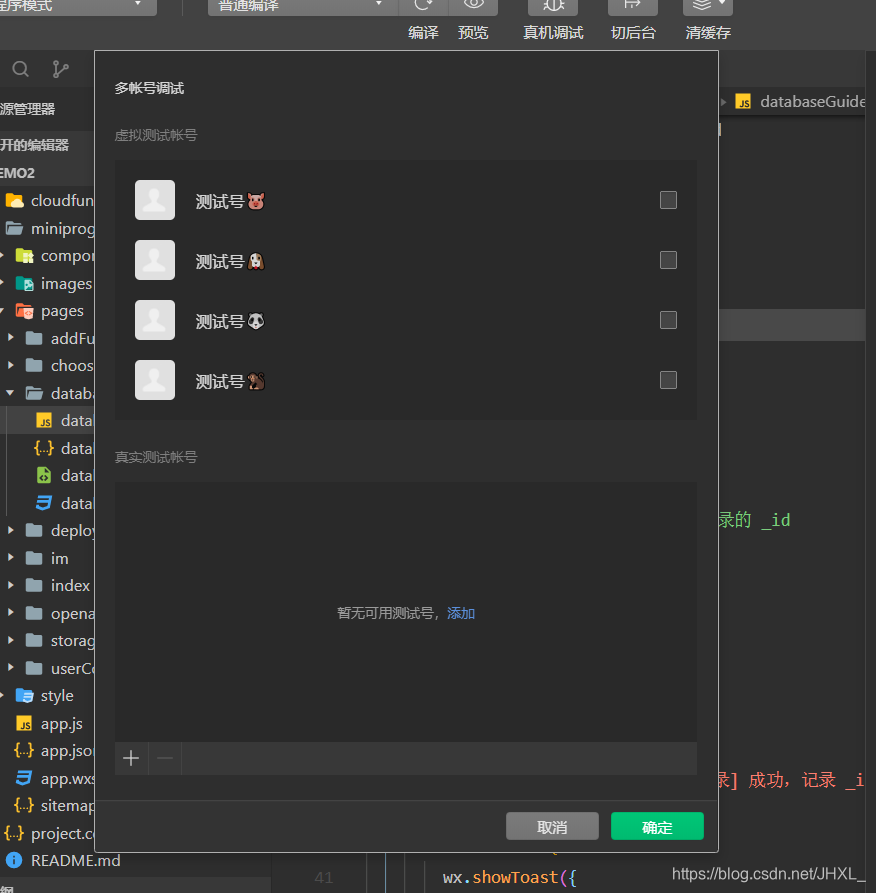
Task: Expand the addFunction folder arrow
Action: pyautogui.click(x=10, y=338)
